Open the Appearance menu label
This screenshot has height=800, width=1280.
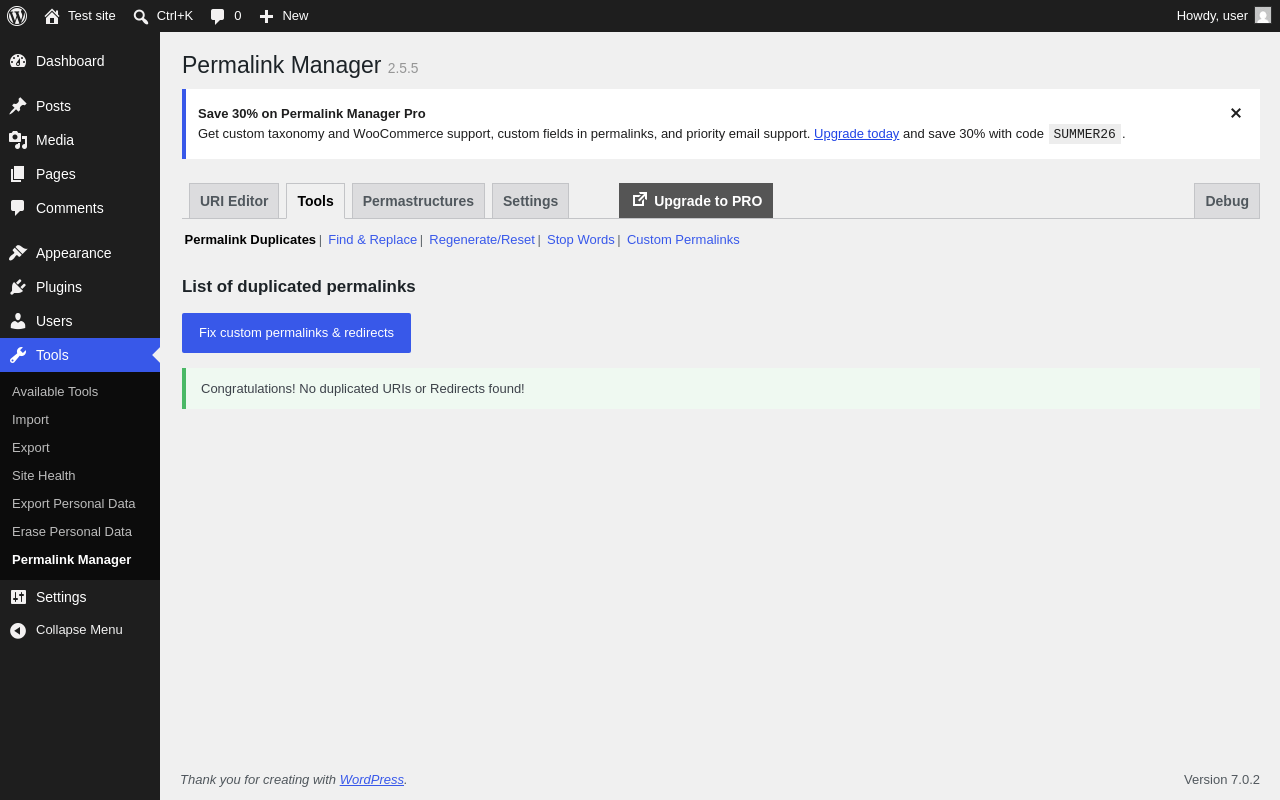coord(74,253)
